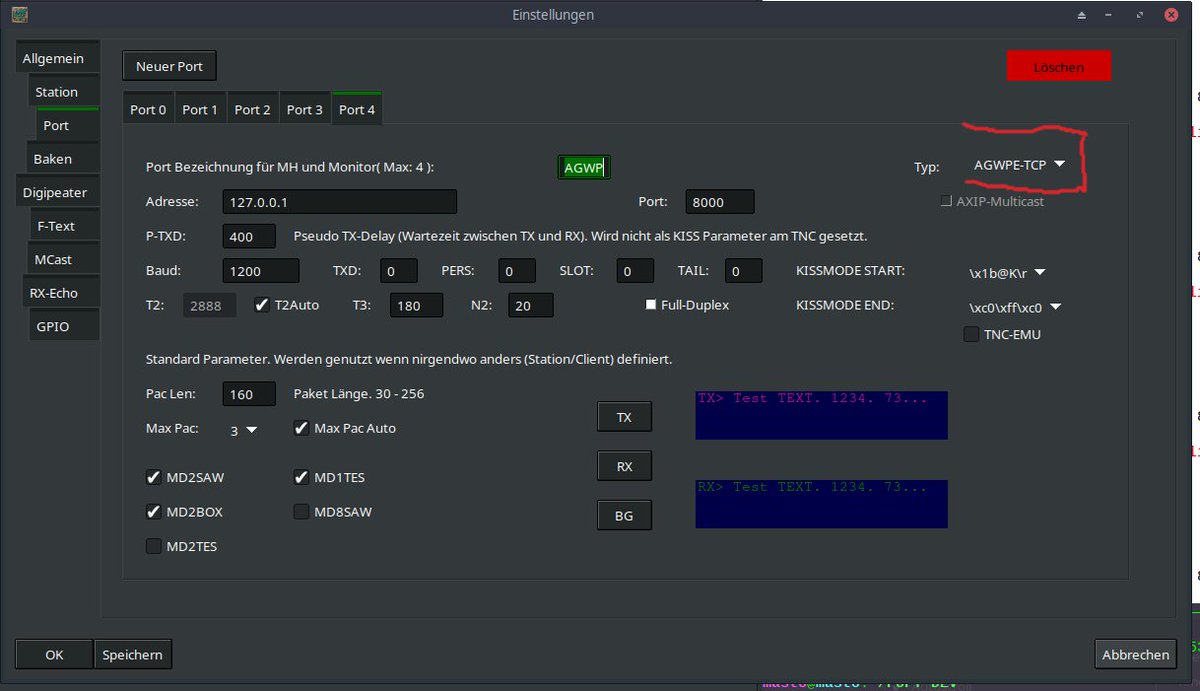Click the Neuer Port button
1200x691 pixels.
tap(169, 65)
